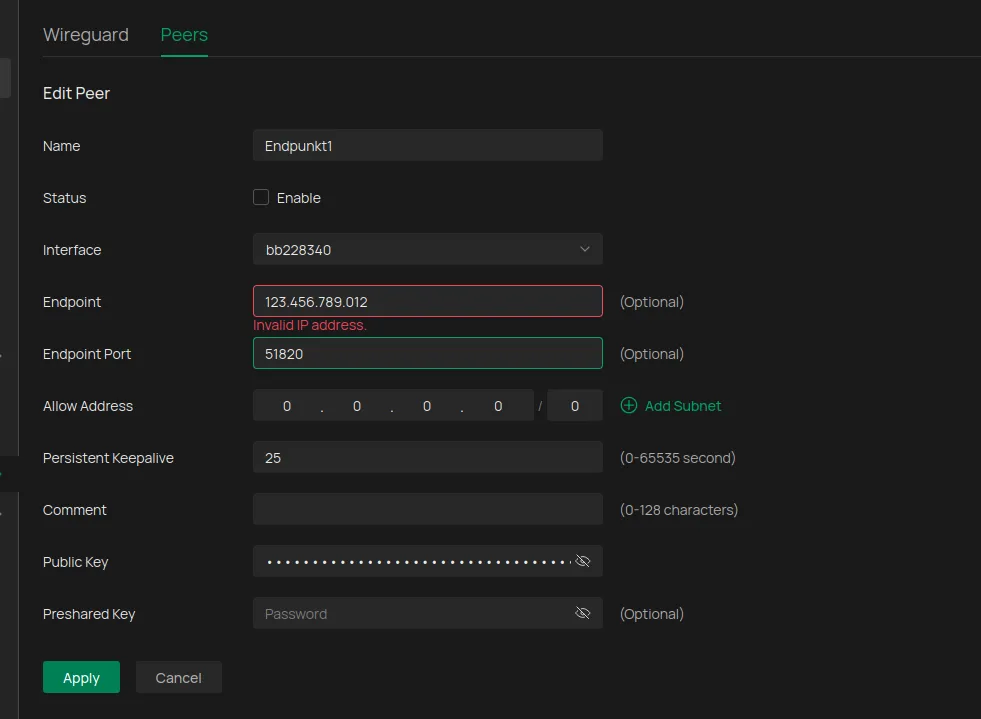Screen dimensions: 981x719
Task: Click the first Allow Address octet box
Action: (x=287, y=405)
